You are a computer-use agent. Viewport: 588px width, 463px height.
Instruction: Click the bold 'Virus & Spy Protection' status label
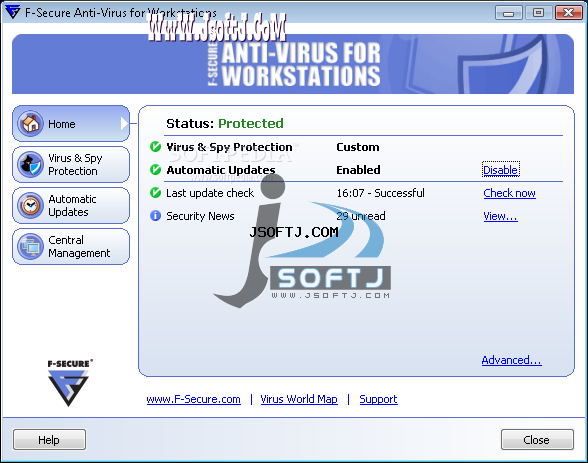(x=229, y=147)
